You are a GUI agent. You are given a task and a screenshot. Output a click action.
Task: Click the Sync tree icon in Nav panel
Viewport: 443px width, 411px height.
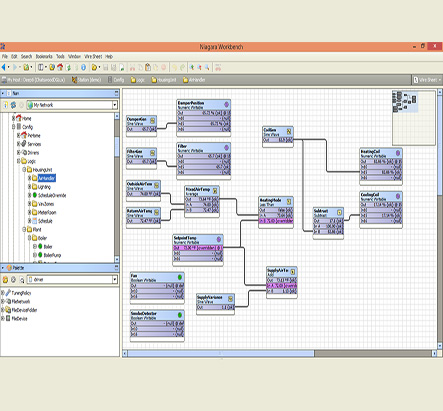point(13,105)
